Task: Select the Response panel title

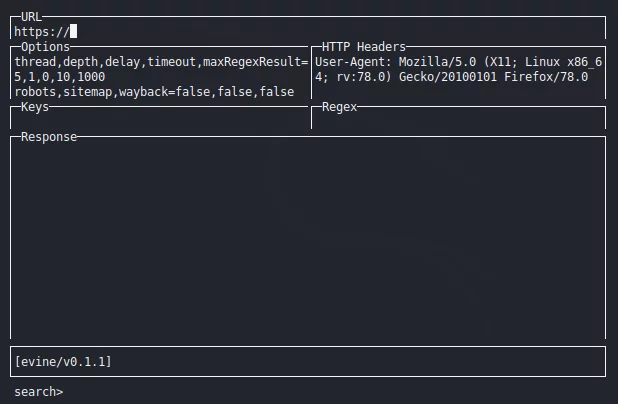Action: pos(49,137)
